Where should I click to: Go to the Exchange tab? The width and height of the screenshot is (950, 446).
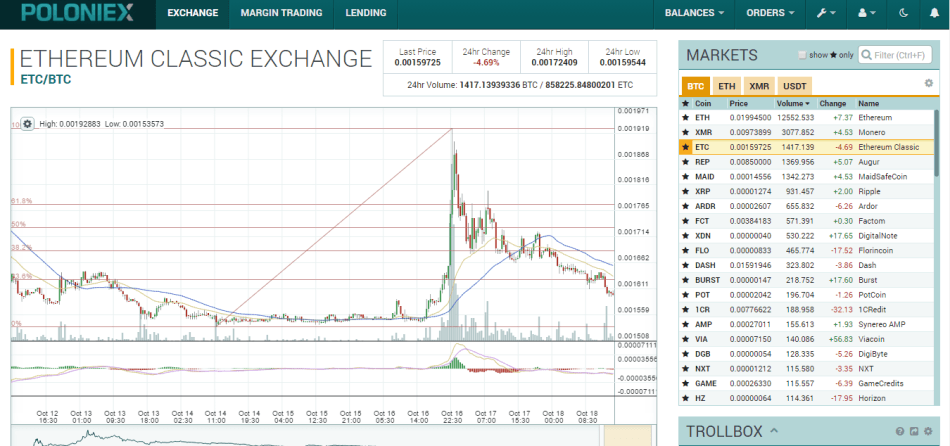point(193,13)
